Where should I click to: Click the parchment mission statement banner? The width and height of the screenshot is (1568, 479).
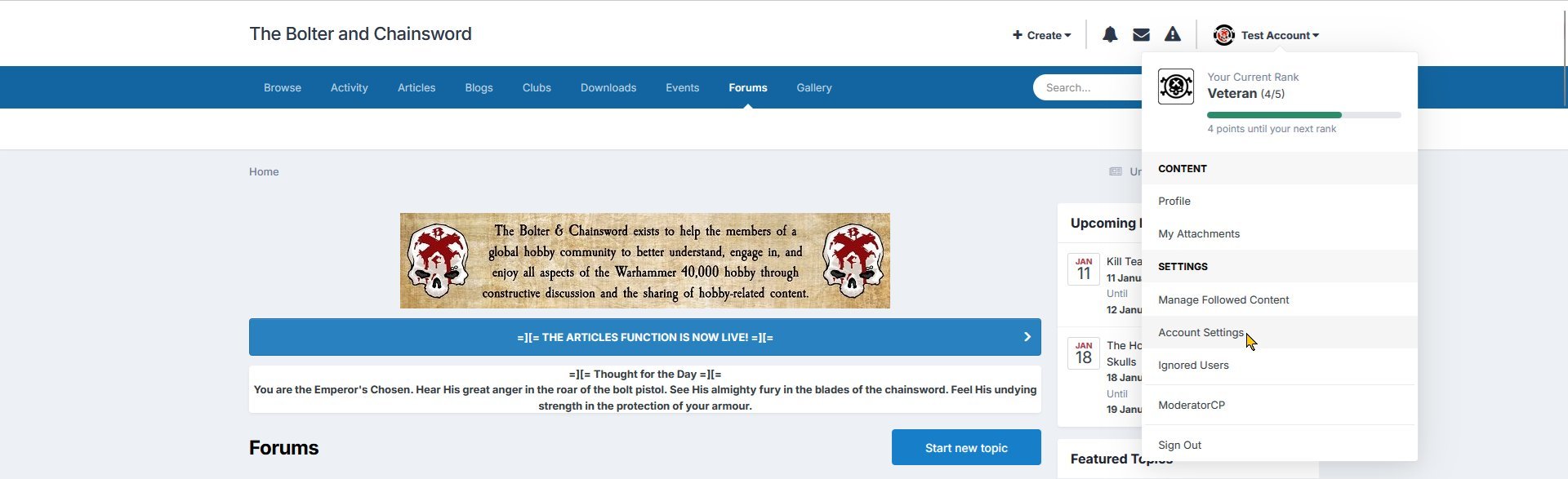(644, 261)
